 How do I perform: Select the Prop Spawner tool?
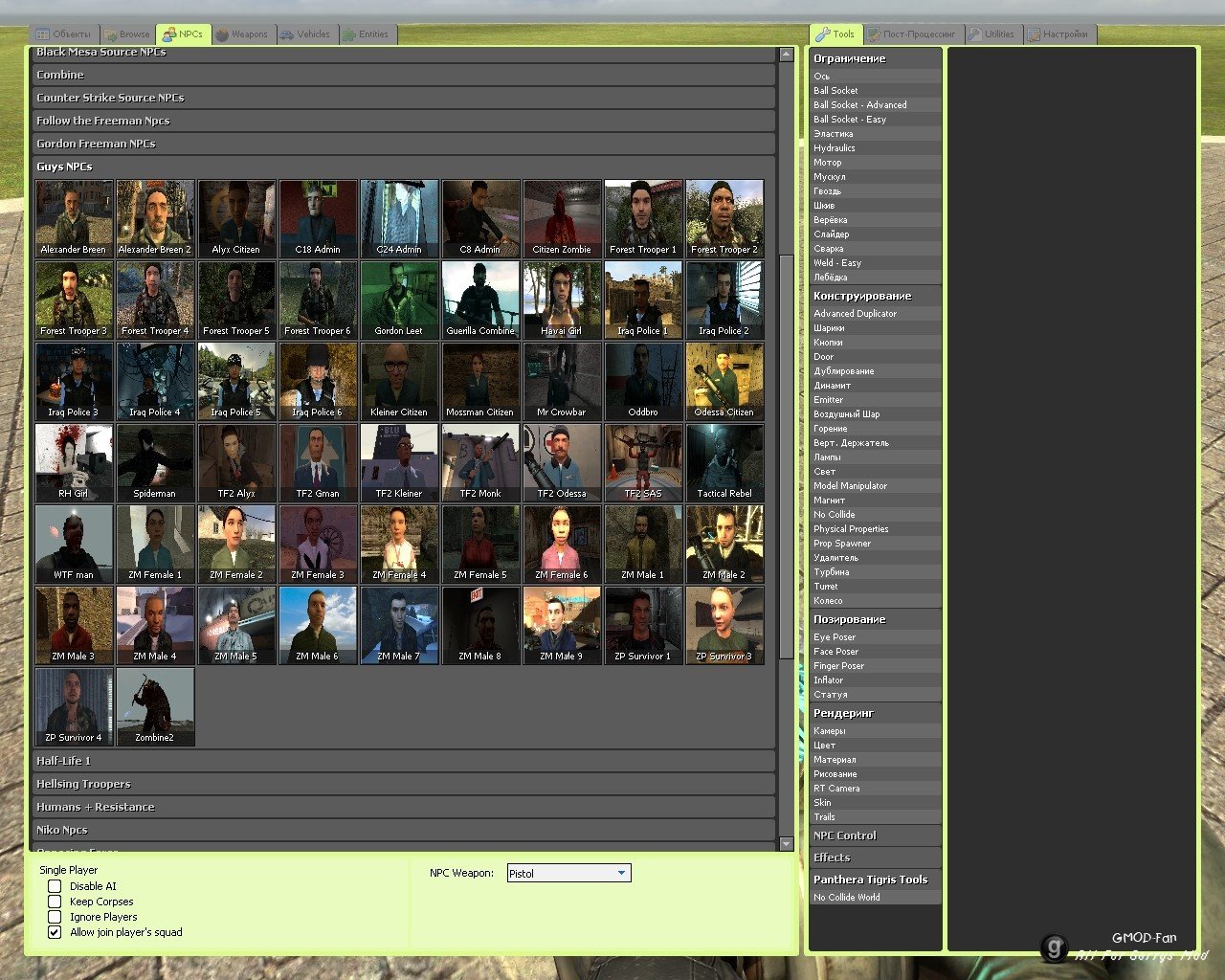coord(876,543)
